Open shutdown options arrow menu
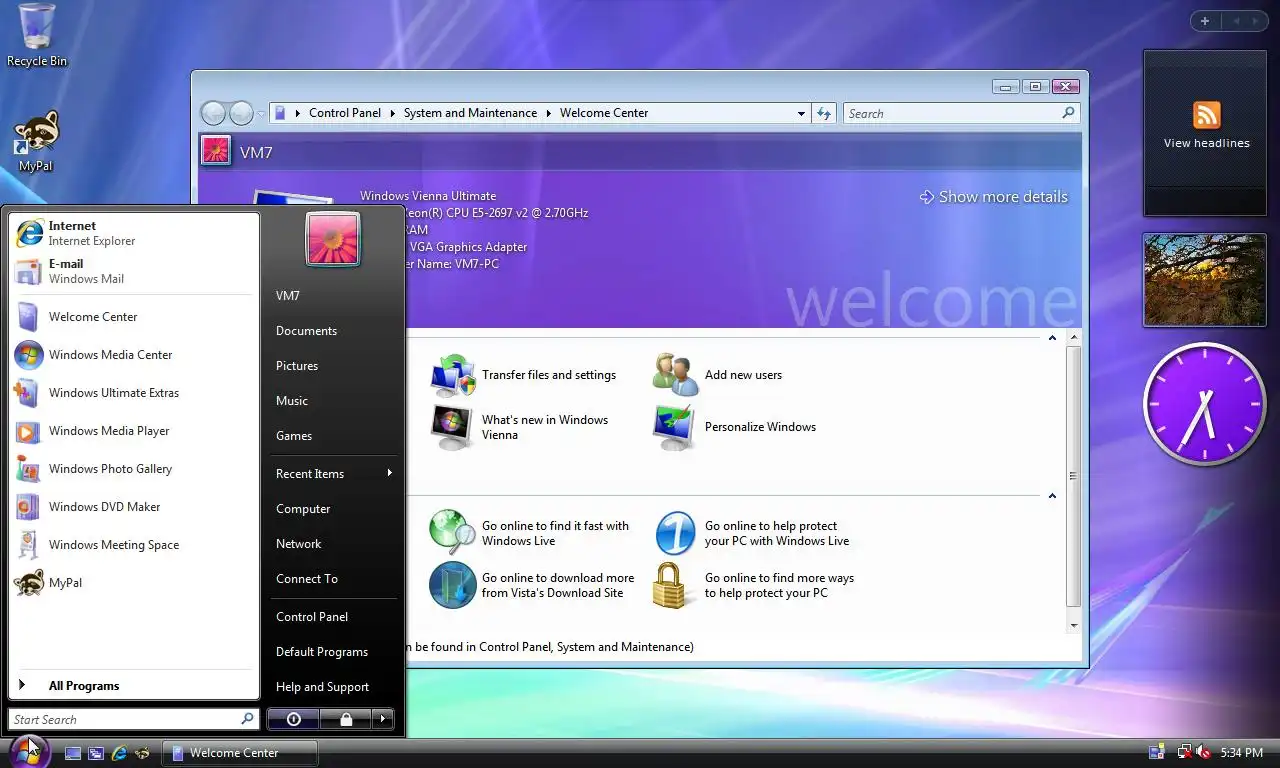The height and width of the screenshot is (768, 1280). coord(383,719)
